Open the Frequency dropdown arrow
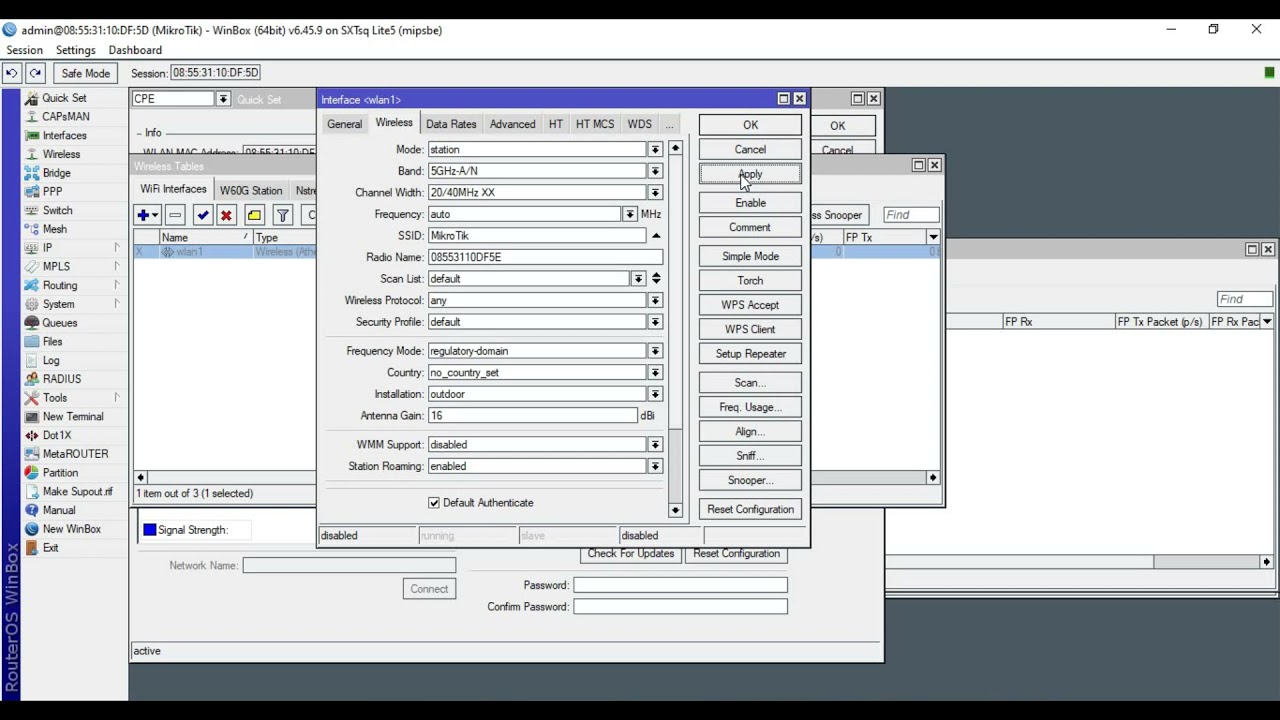This screenshot has width=1280, height=720. click(630, 214)
